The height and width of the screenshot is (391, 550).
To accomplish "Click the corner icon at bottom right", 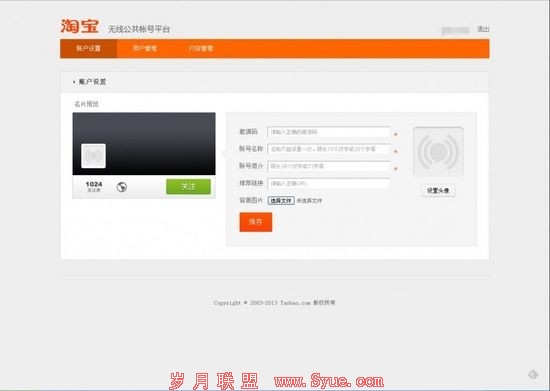I will click(533, 375).
